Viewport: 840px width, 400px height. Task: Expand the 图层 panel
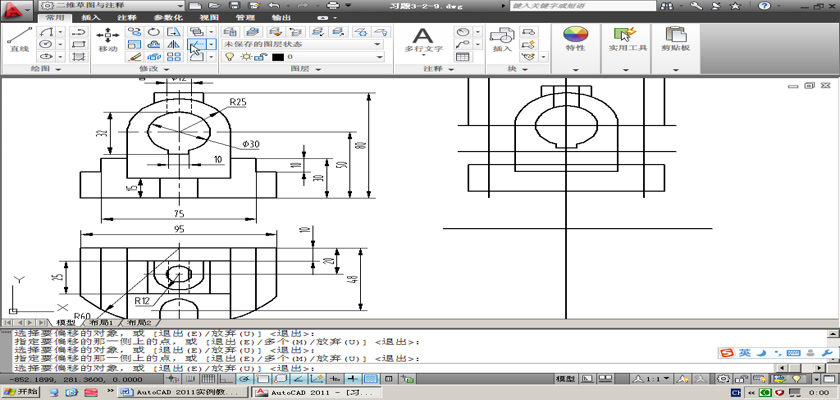(x=306, y=69)
